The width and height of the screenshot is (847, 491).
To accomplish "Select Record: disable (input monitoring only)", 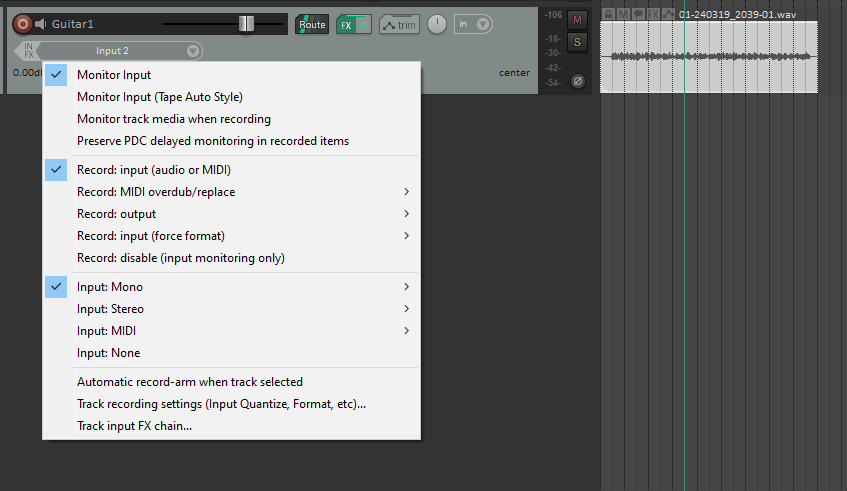I will pos(181,258).
